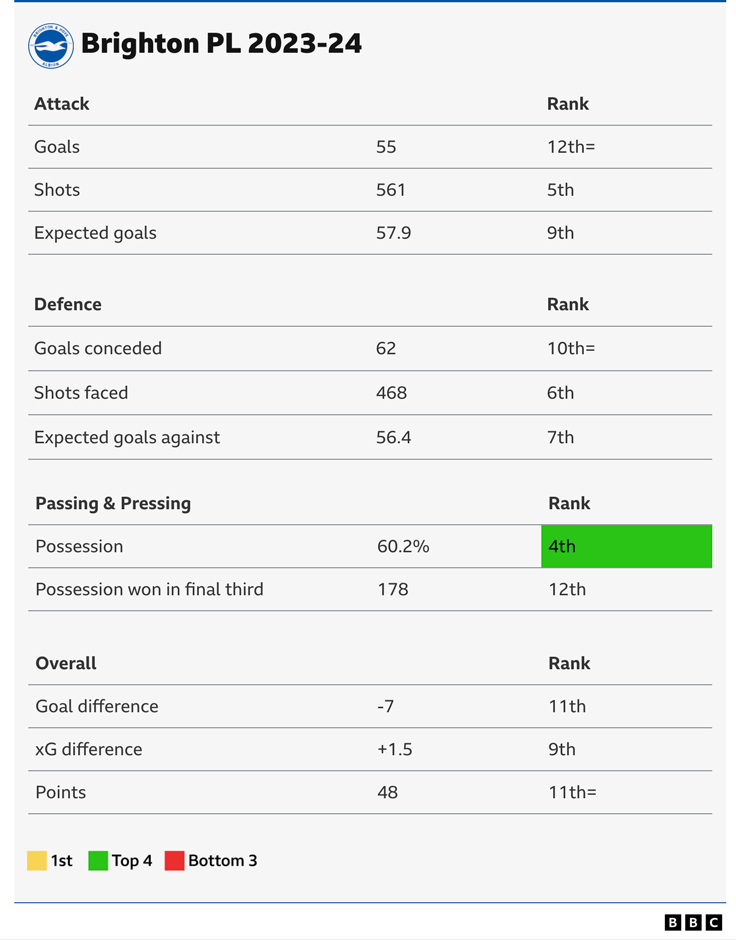Click the Goals conceded row label

coord(98,348)
